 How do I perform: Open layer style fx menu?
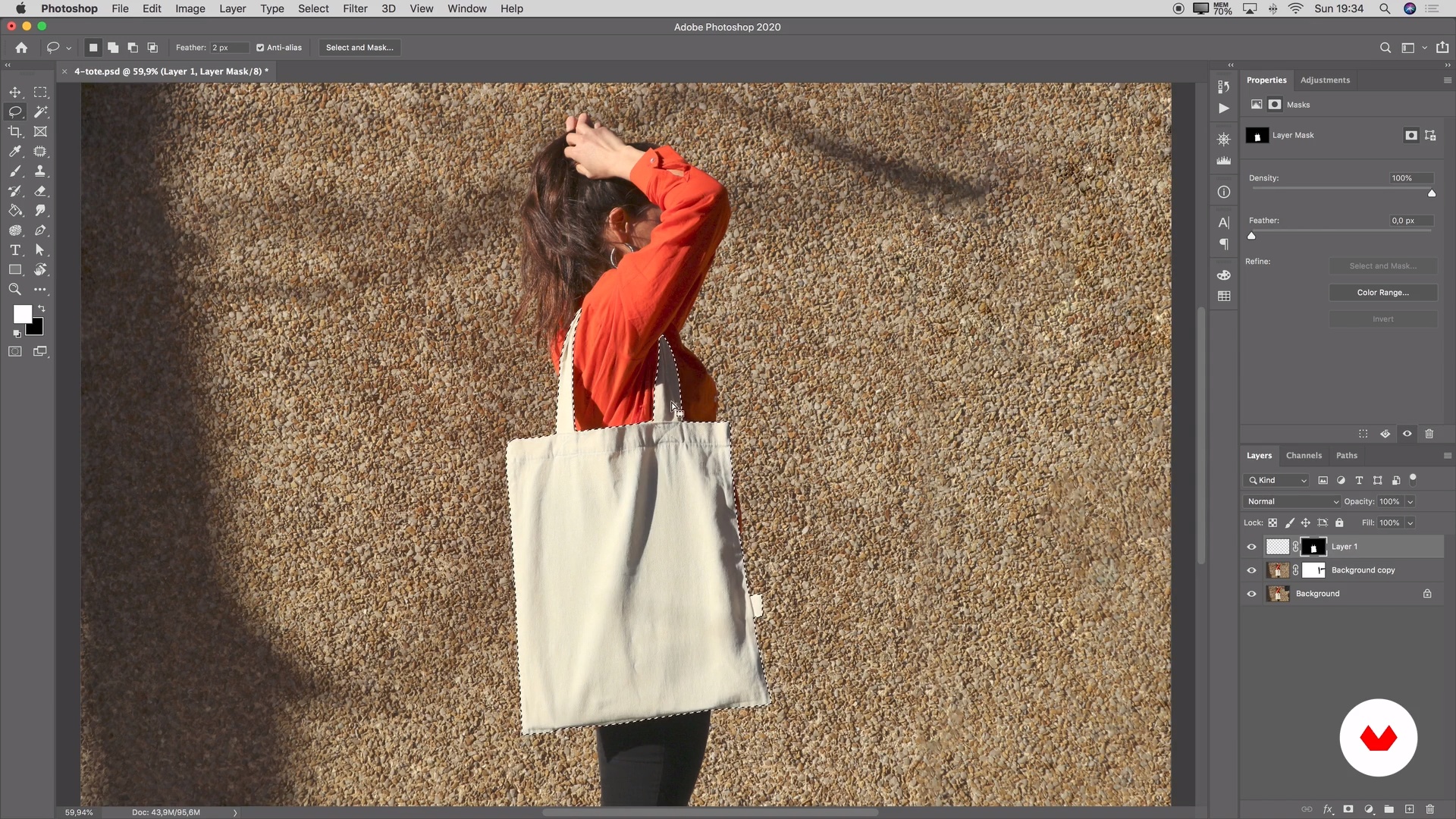(x=1328, y=809)
